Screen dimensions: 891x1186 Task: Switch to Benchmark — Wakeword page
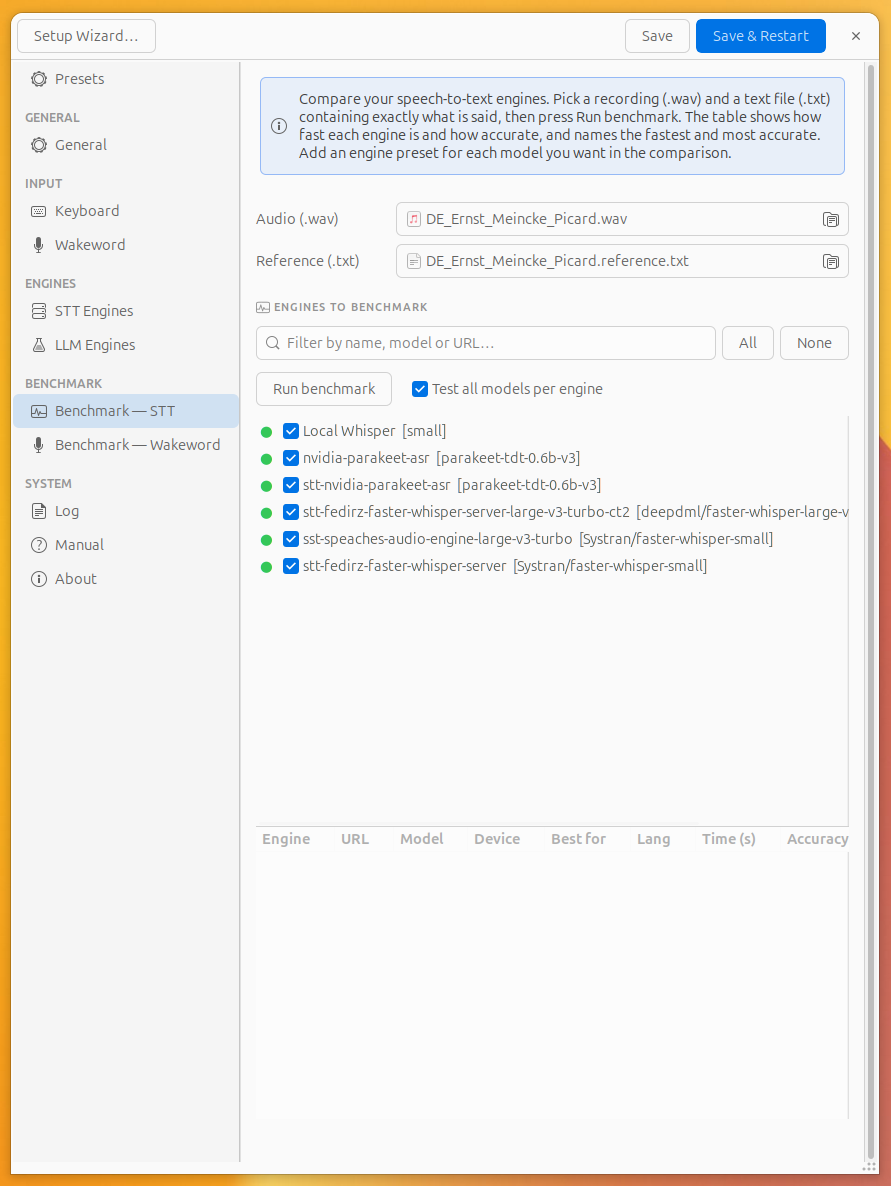tap(126, 445)
